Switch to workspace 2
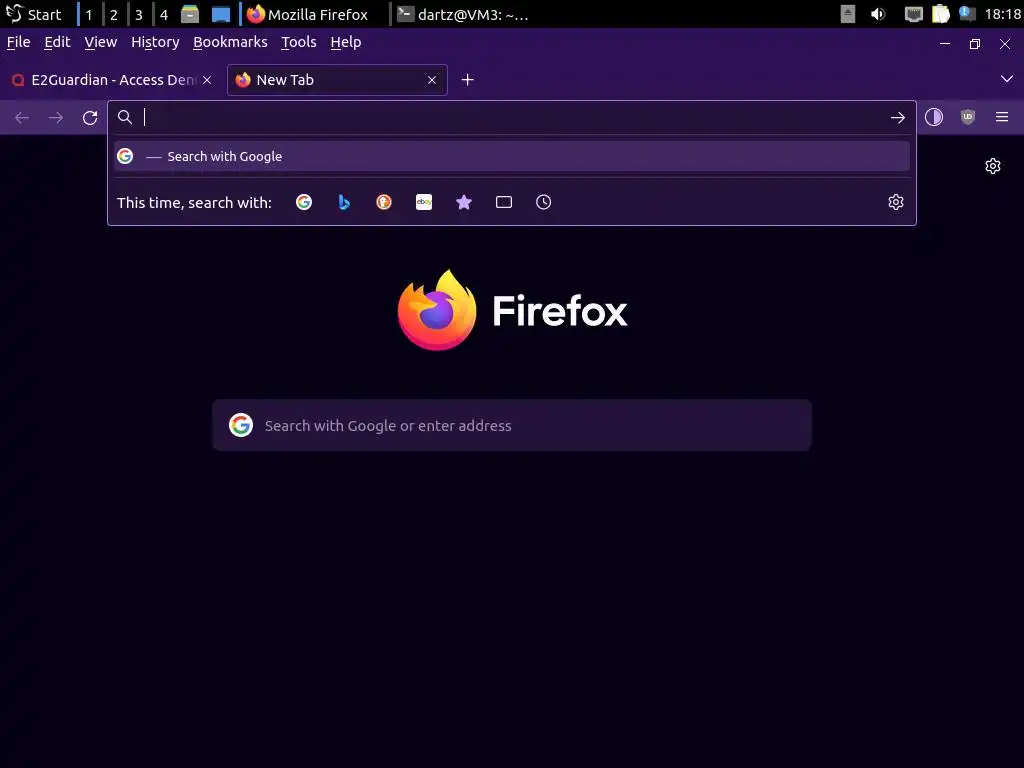Image resolution: width=1024 pixels, height=768 pixels. tap(114, 14)
